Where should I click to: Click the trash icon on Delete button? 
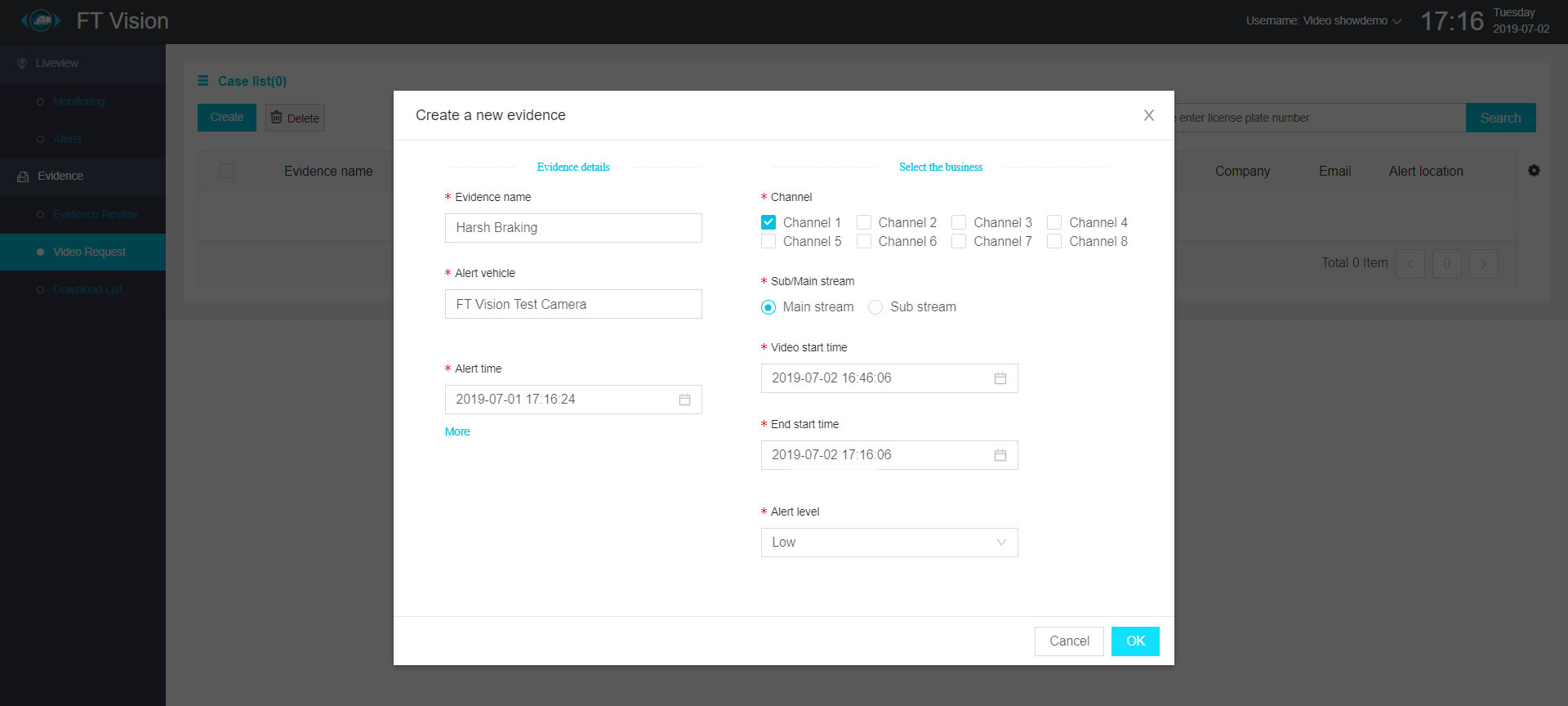pyautogui.click(x=276, y=118)
